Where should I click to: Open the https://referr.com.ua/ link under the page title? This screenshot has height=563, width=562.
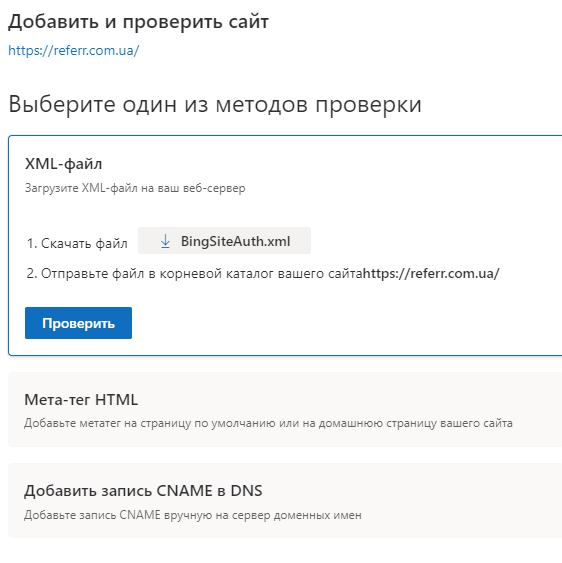coord(74,50)
